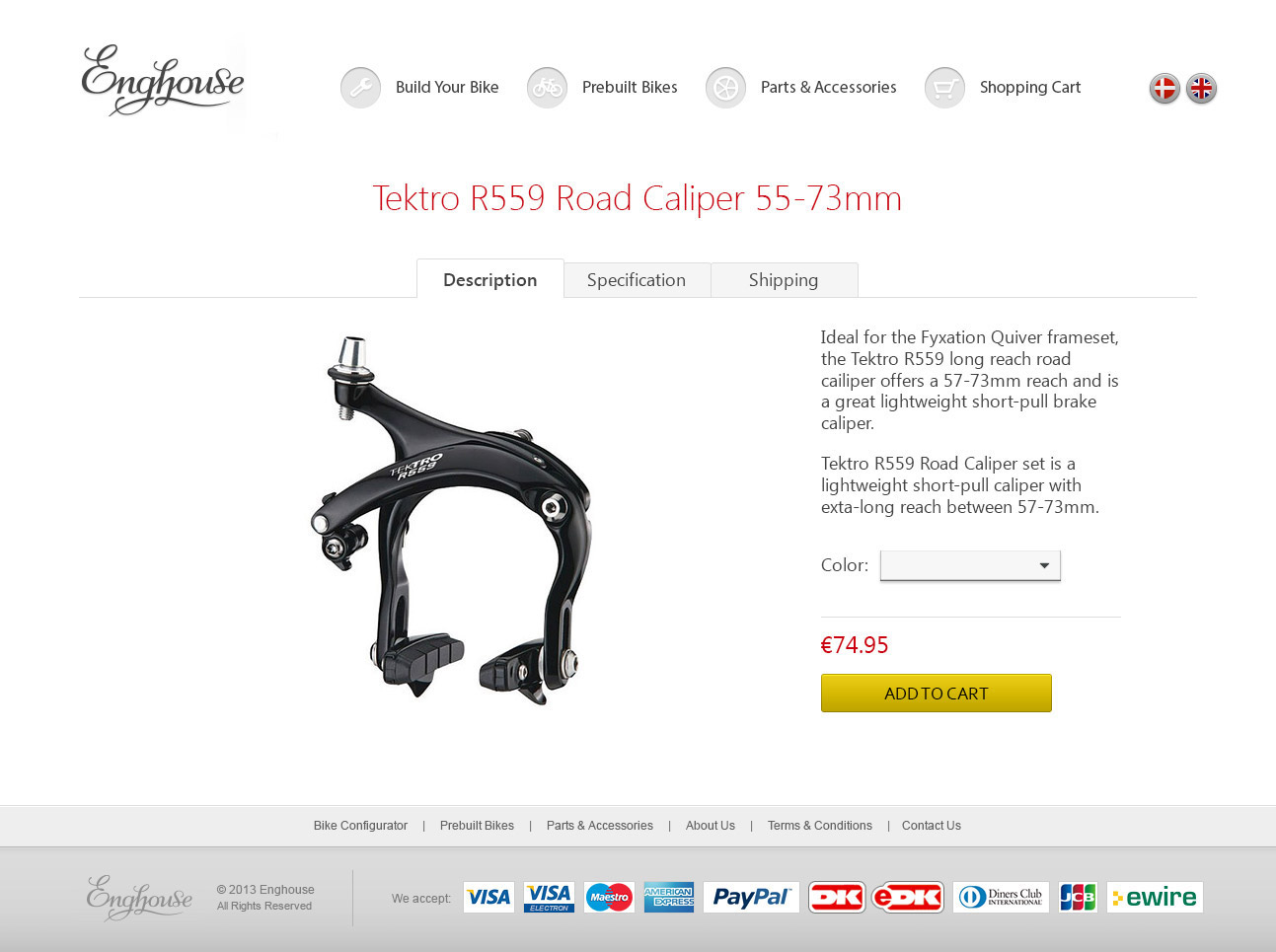Screen dimensions: 1276x952
Task: Select the Description tab
Action: click(x=490, y=279)
